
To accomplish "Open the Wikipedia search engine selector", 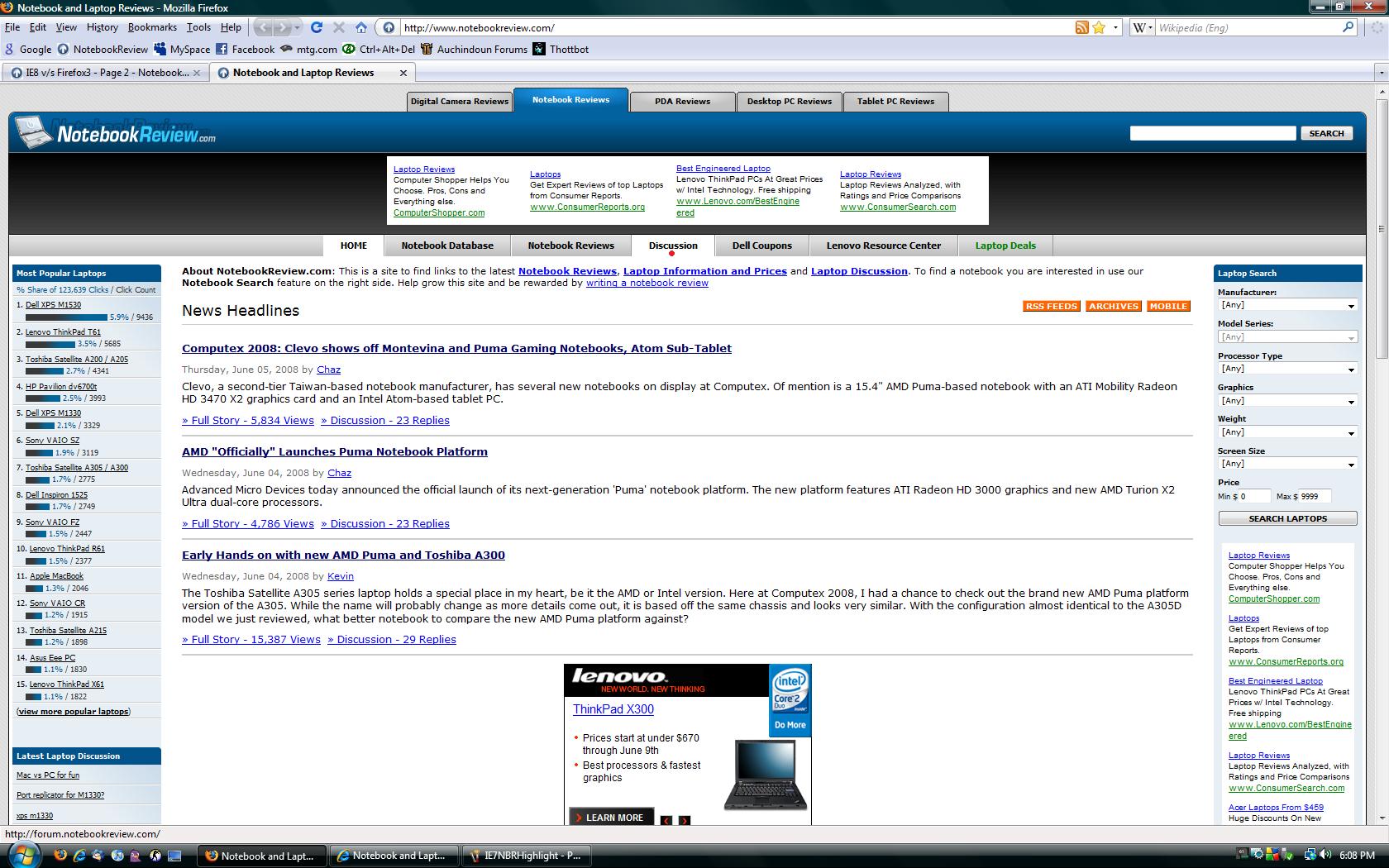I will pos(1141,27).
